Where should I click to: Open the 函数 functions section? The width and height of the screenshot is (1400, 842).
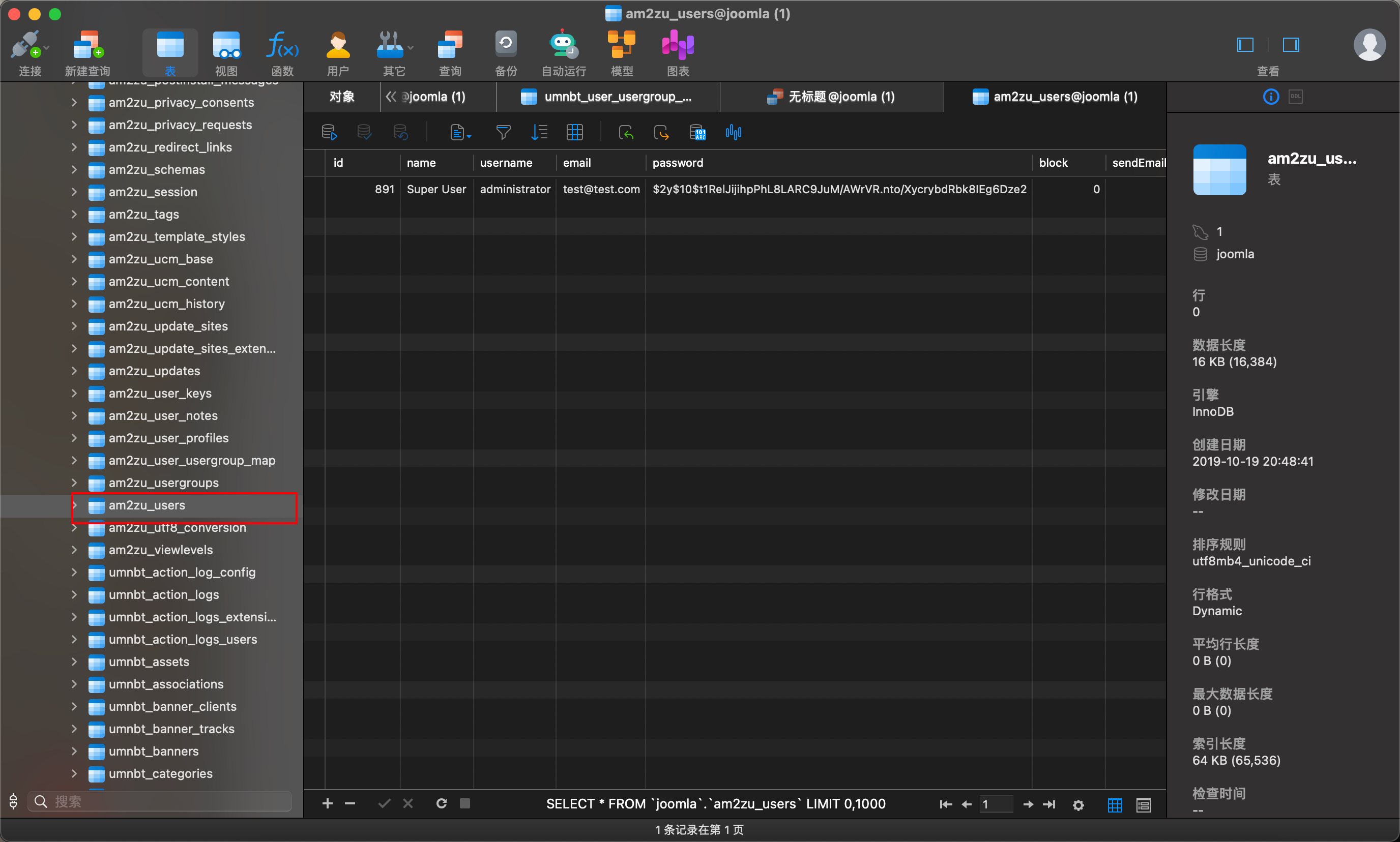click(x=282, y=53)
